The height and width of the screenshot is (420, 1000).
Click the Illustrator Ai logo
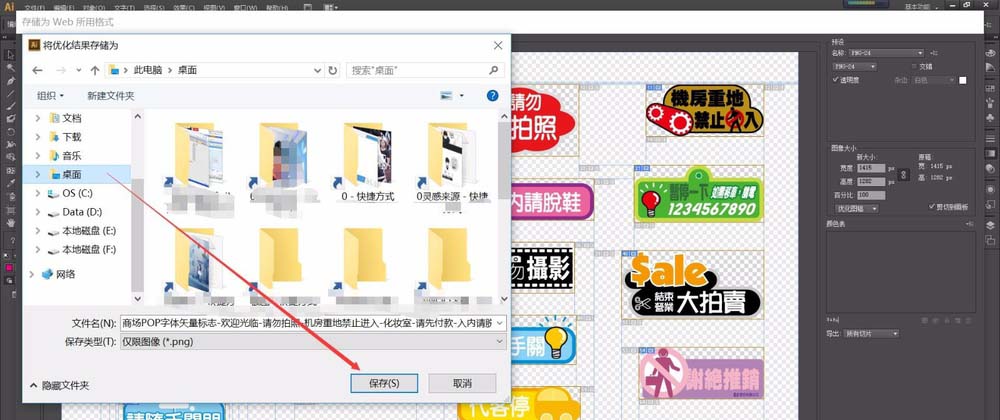pos(9,6)
